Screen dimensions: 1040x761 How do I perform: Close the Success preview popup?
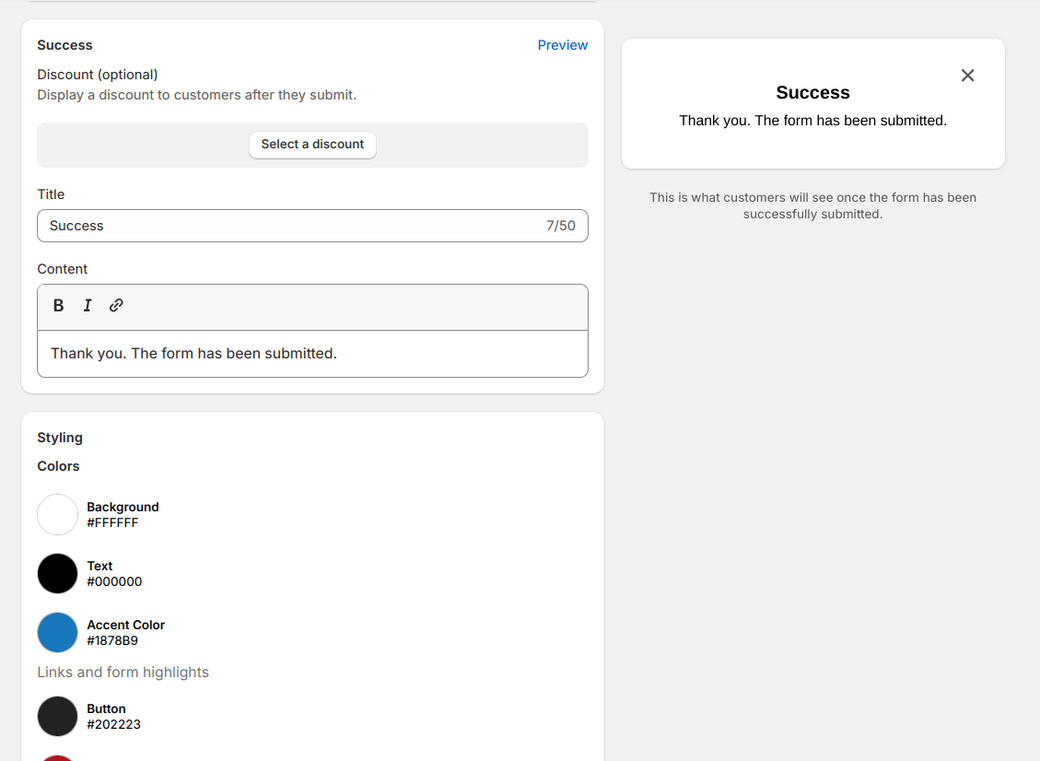(x=968, y=76)
